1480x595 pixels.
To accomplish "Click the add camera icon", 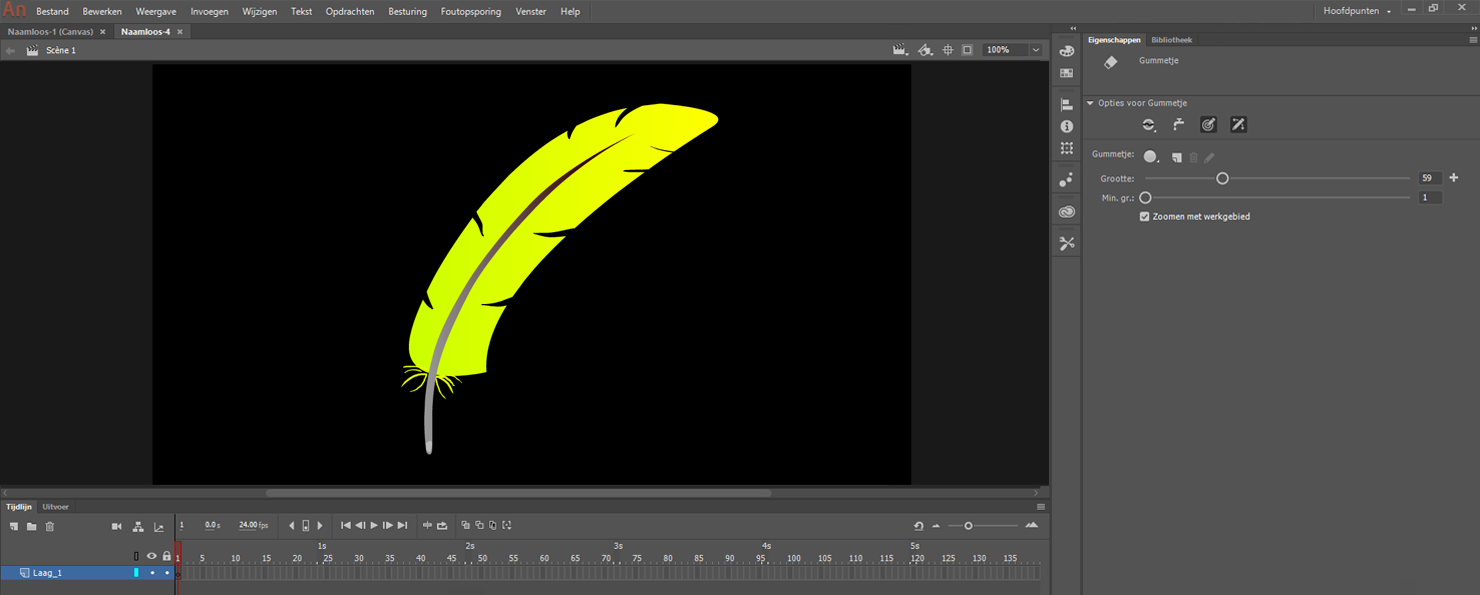I will pyautogui.click(x=117, y=526).
